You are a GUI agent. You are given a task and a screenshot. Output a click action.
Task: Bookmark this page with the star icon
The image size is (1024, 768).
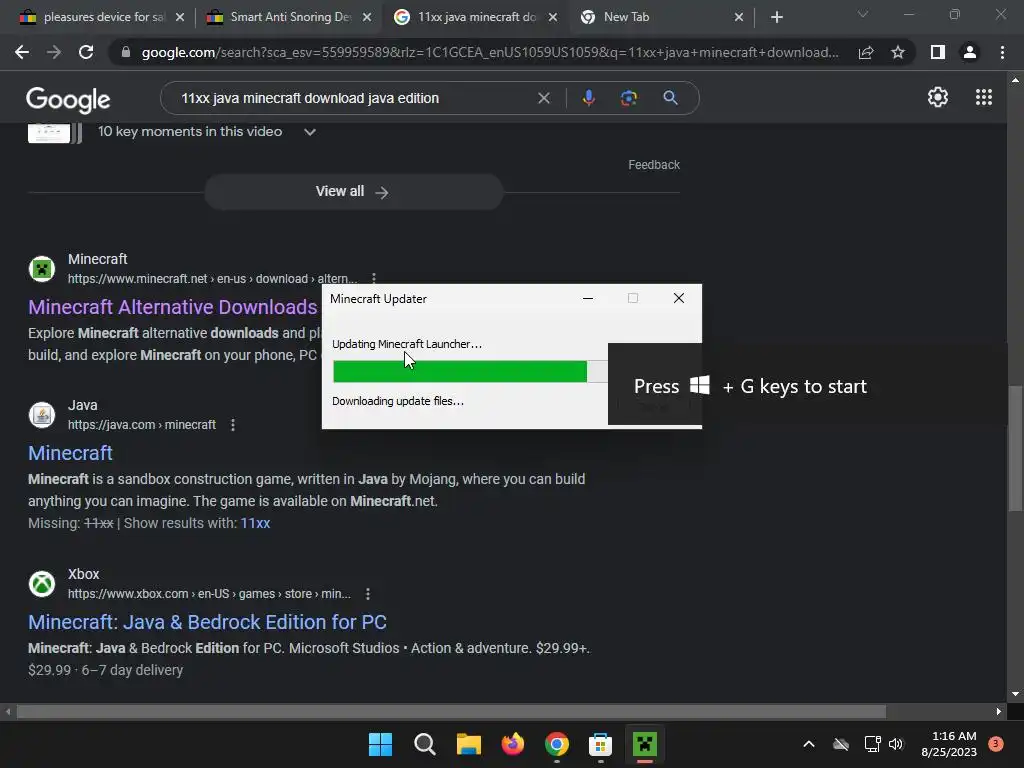[x=898, y=52]
